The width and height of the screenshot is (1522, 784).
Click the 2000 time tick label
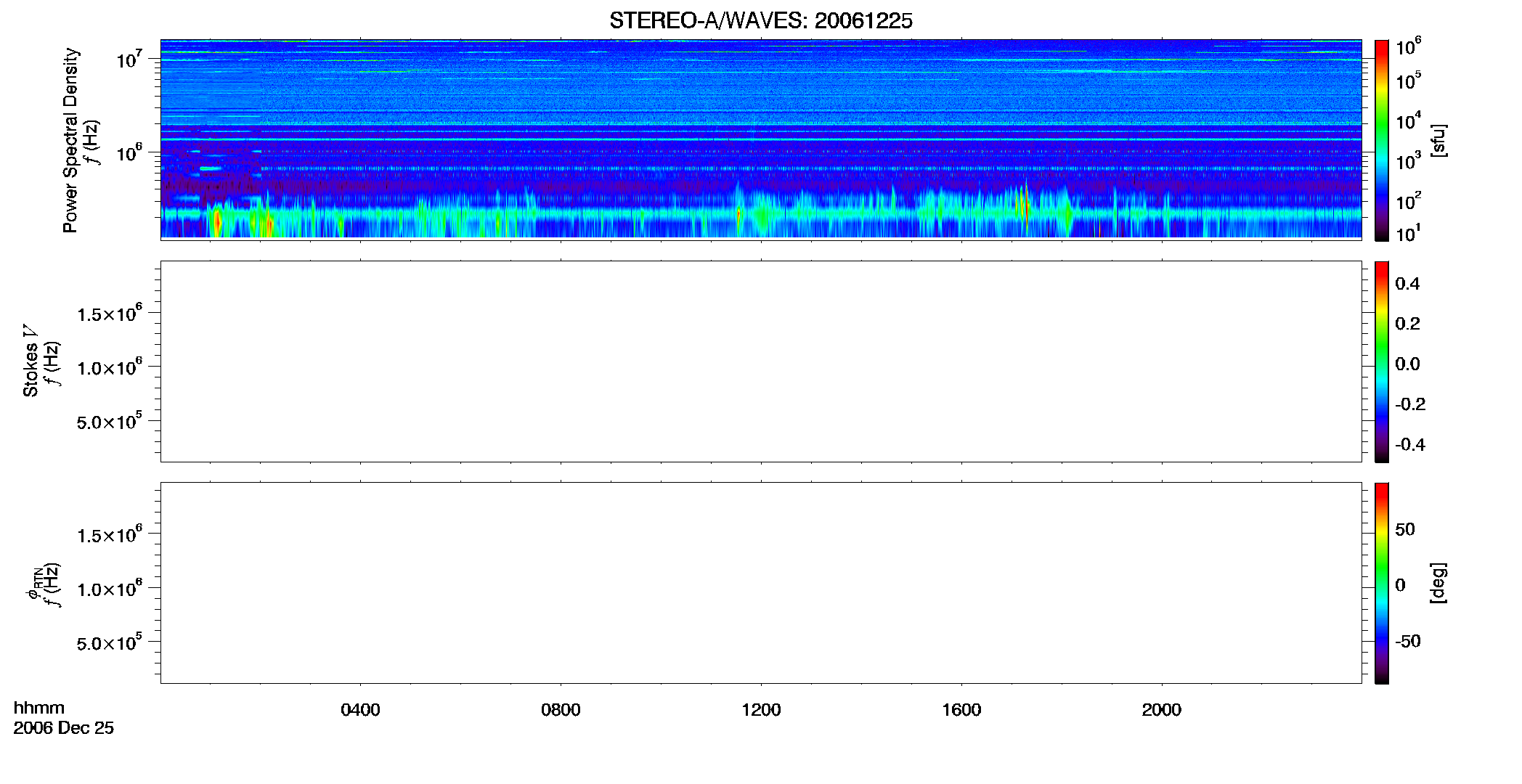click(1162, 710)
